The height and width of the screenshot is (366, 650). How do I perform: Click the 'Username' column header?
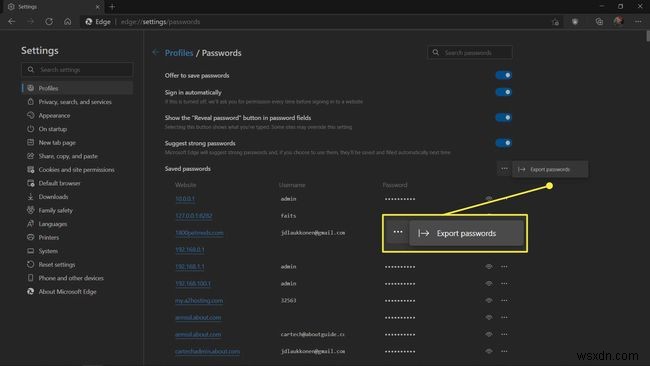292,184
